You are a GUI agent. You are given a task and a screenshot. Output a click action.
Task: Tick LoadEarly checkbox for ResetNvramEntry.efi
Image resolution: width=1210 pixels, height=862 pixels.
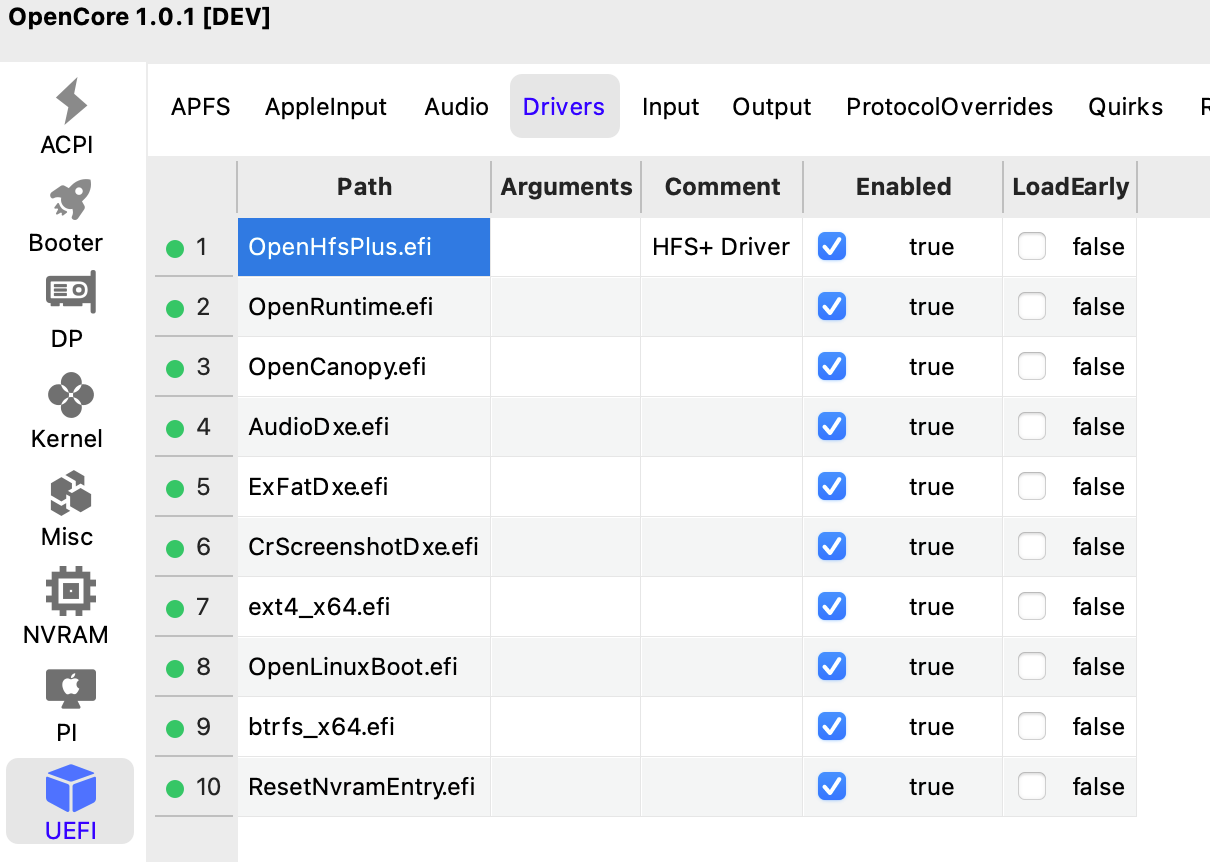tap(1032, 787)
